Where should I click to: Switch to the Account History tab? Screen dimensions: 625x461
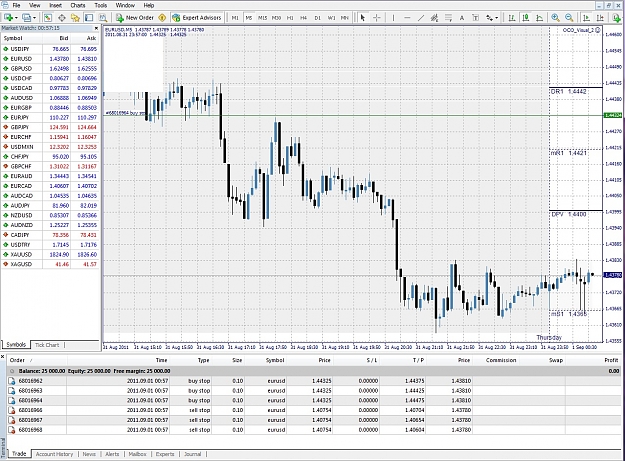(x=55, y=454)
